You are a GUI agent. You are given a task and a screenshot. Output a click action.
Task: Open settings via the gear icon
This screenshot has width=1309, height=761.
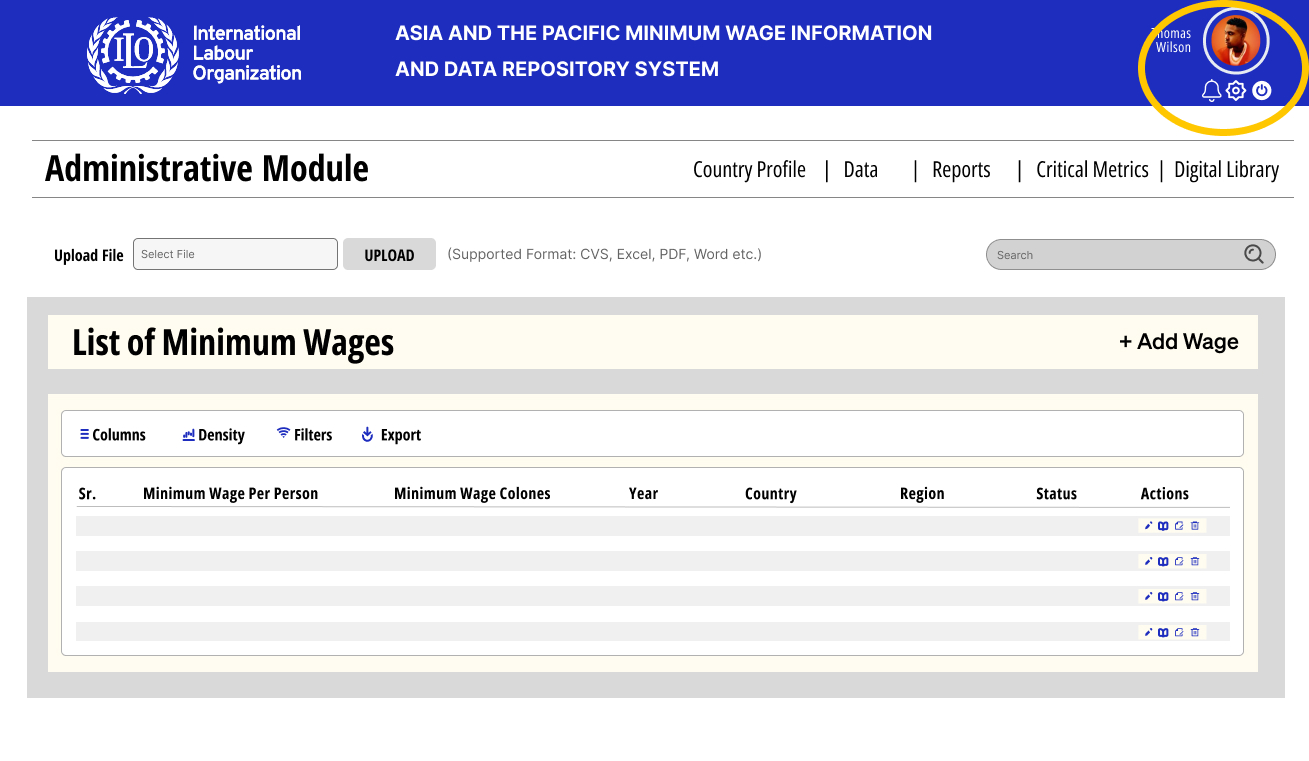pyautogui.click(x=1236, y=91)
